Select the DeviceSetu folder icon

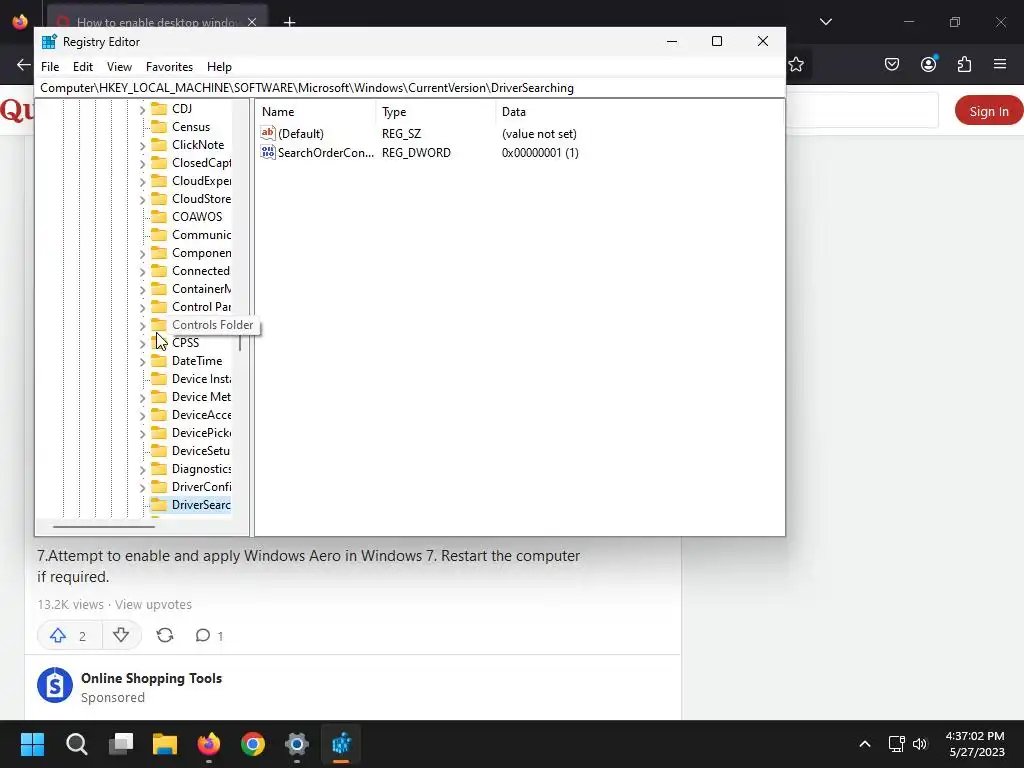159,451
